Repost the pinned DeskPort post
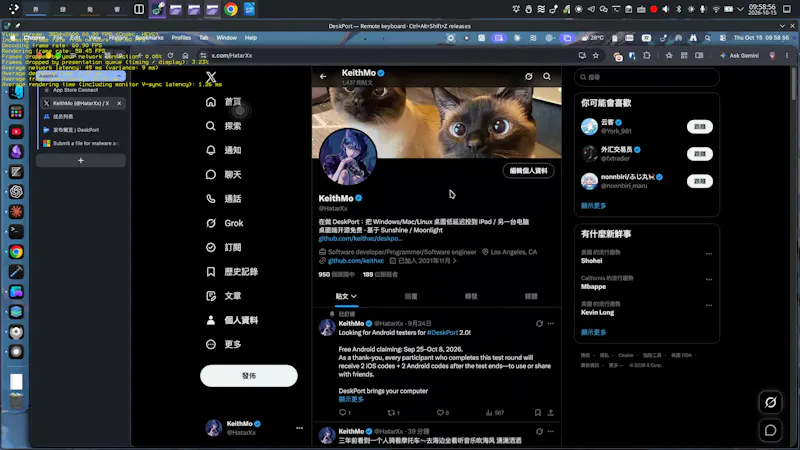 (393, 413)
